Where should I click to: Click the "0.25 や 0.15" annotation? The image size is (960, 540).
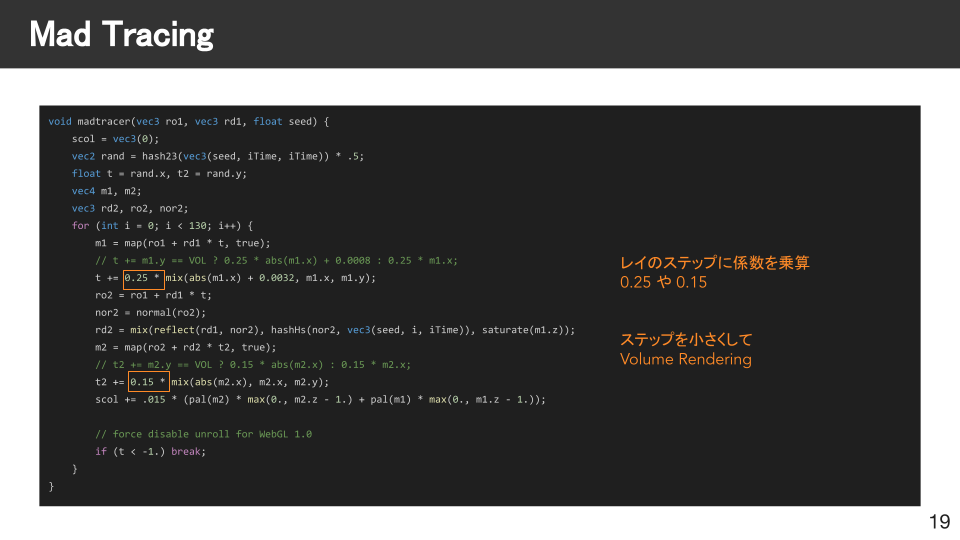[x=663, y=283]
